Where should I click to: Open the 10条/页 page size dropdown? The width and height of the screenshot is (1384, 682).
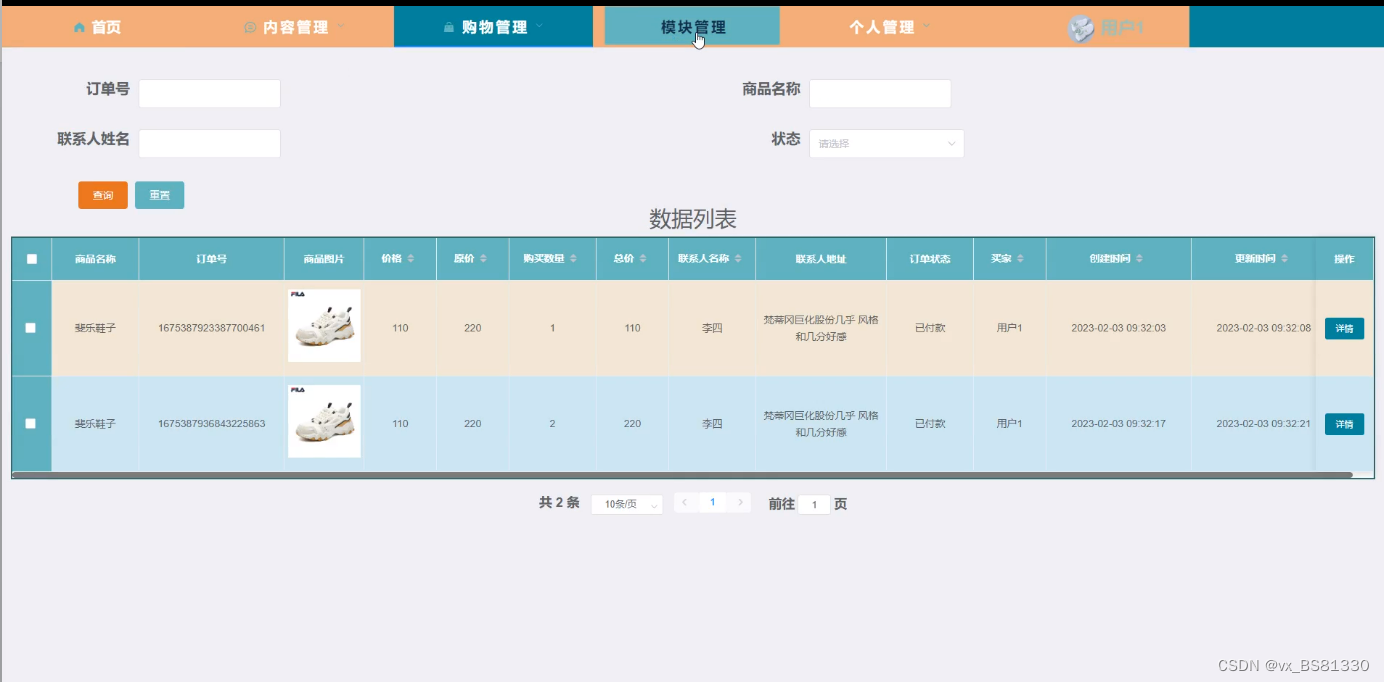tap(627, 505)
